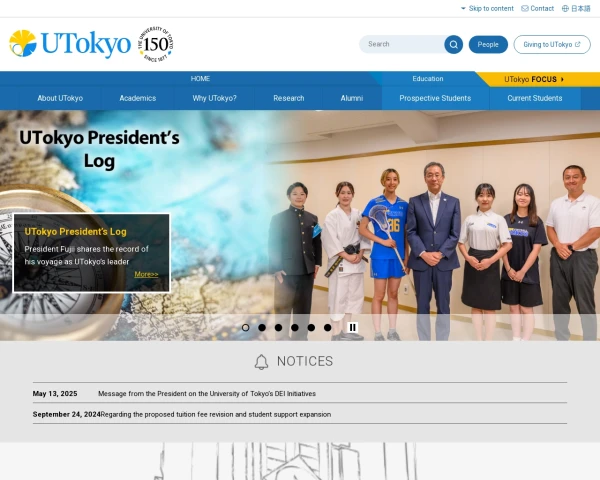This screenshot has width=600, height=480.
Task: Click the globe language icon
Action: (x=565, y=8)
